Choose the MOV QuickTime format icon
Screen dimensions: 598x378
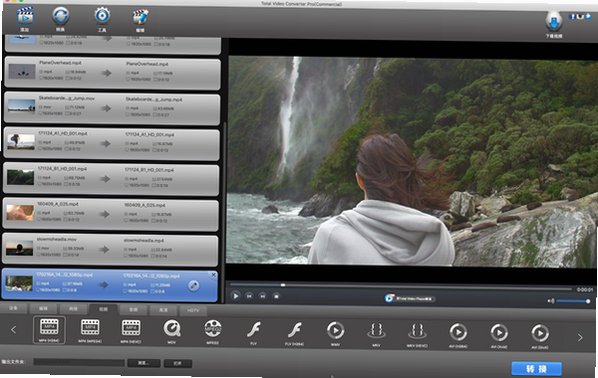pos(172,328)
